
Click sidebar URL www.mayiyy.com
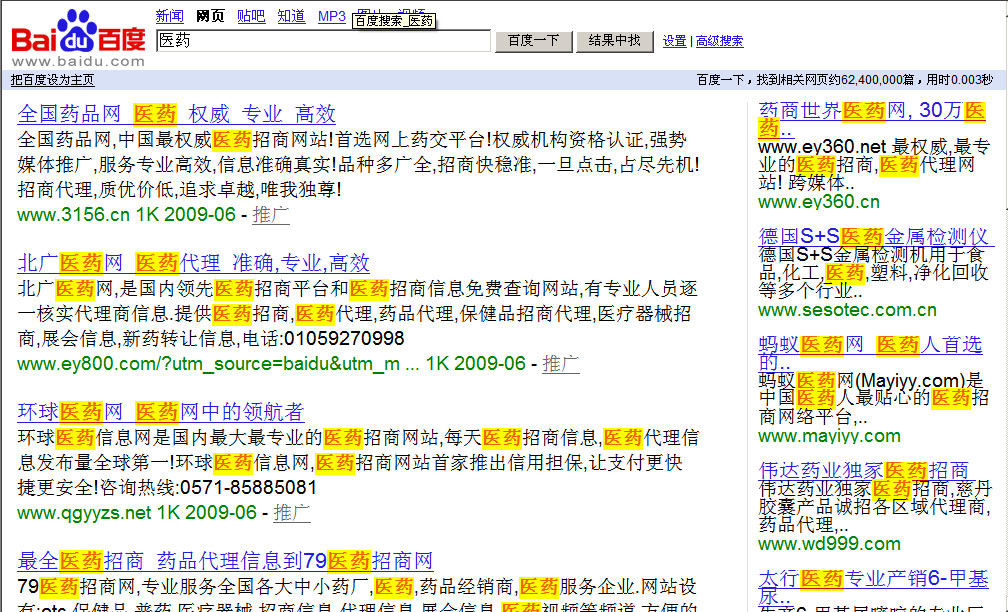(829, 436)
